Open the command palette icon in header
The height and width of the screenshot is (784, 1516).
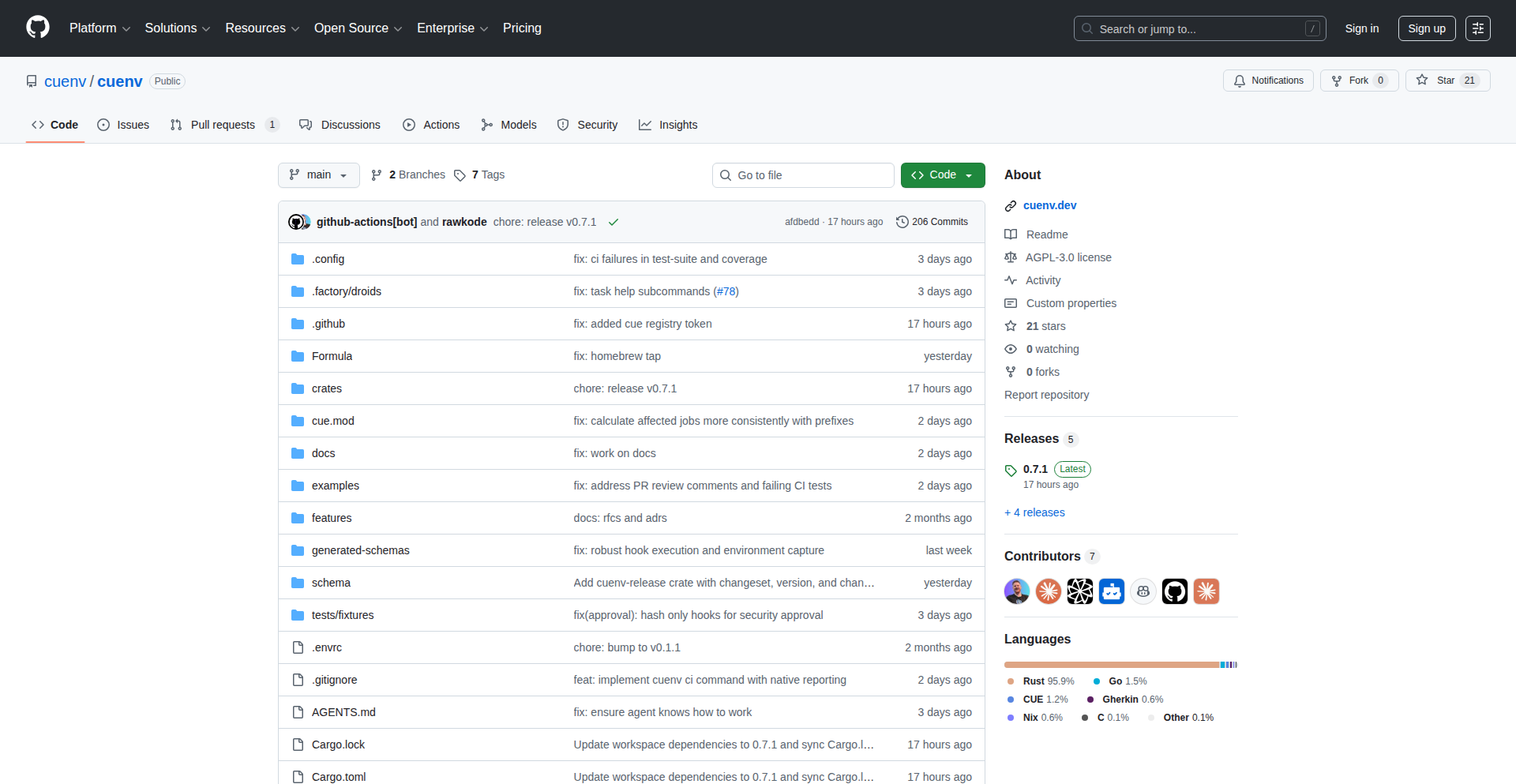tap(1478, 28)
